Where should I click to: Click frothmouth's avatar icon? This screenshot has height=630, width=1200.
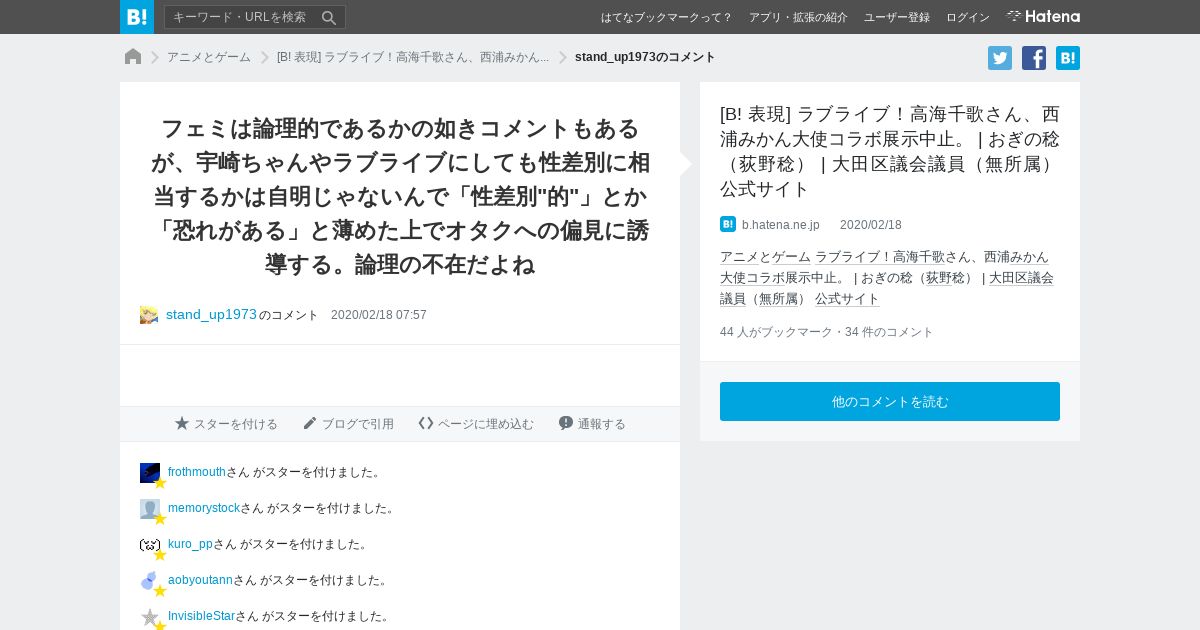[150, 473]
